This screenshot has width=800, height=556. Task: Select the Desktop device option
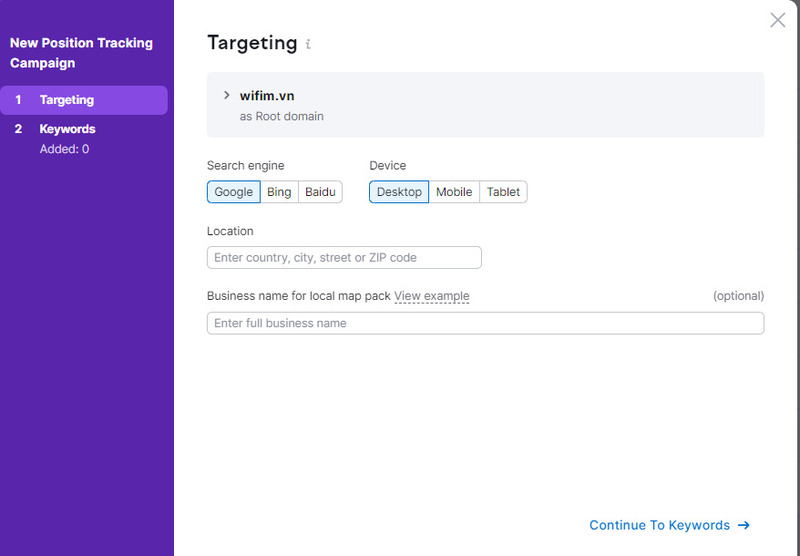399,192
